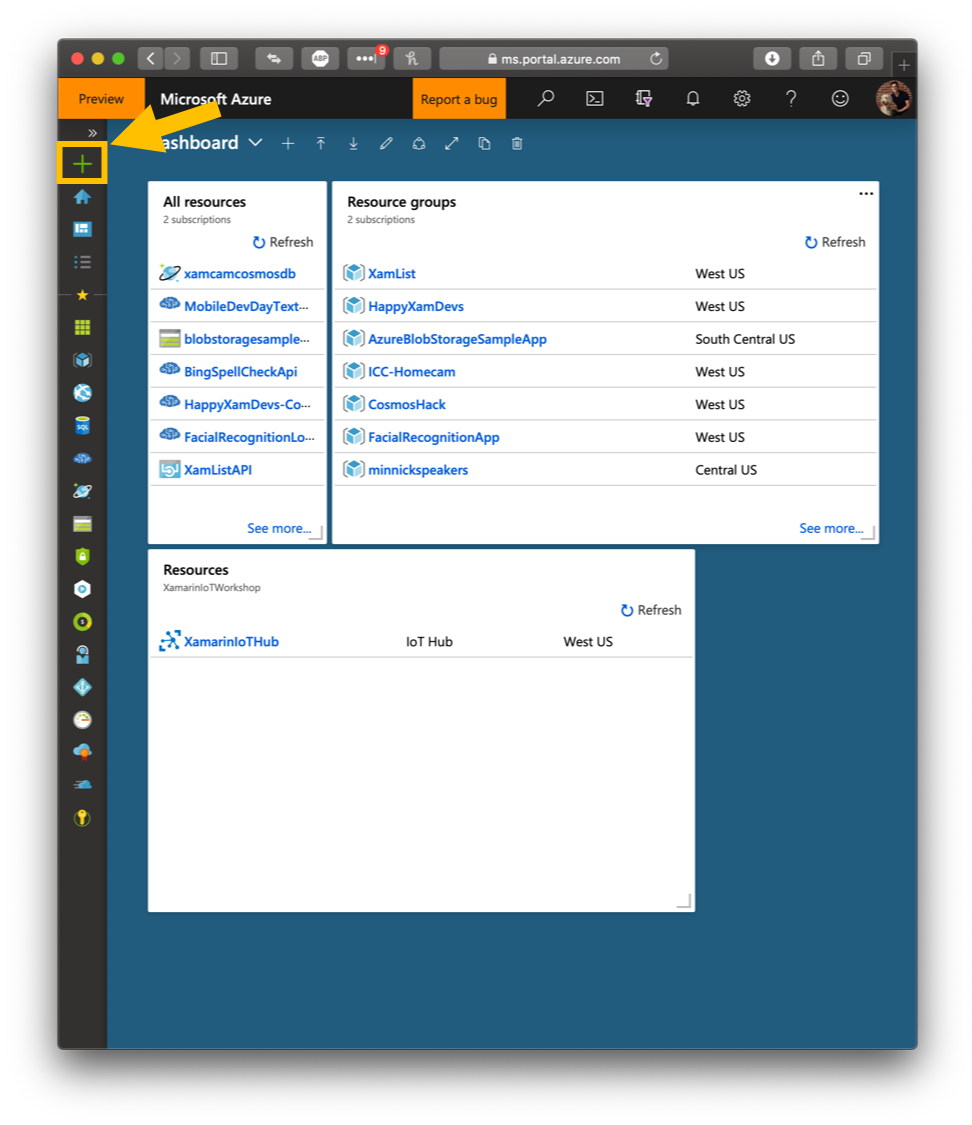Open All resources green grid sidebar icon
Viewport: 972px width, 1125px height.
82,327
